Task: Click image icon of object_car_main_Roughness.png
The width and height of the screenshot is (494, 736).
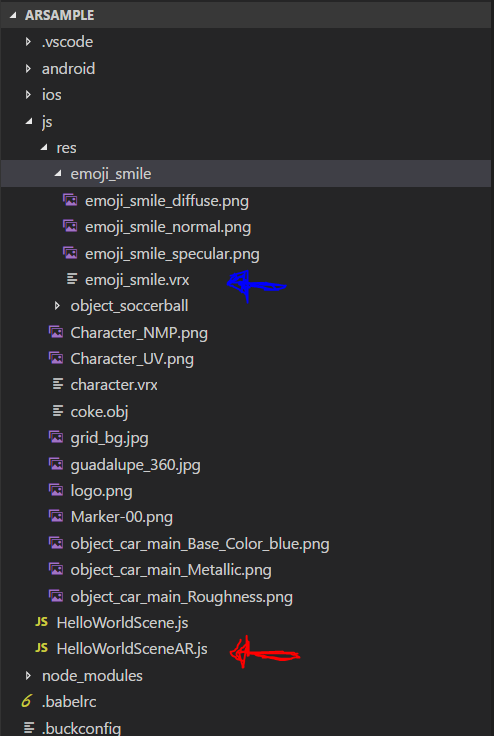Action: click(56, 597)
